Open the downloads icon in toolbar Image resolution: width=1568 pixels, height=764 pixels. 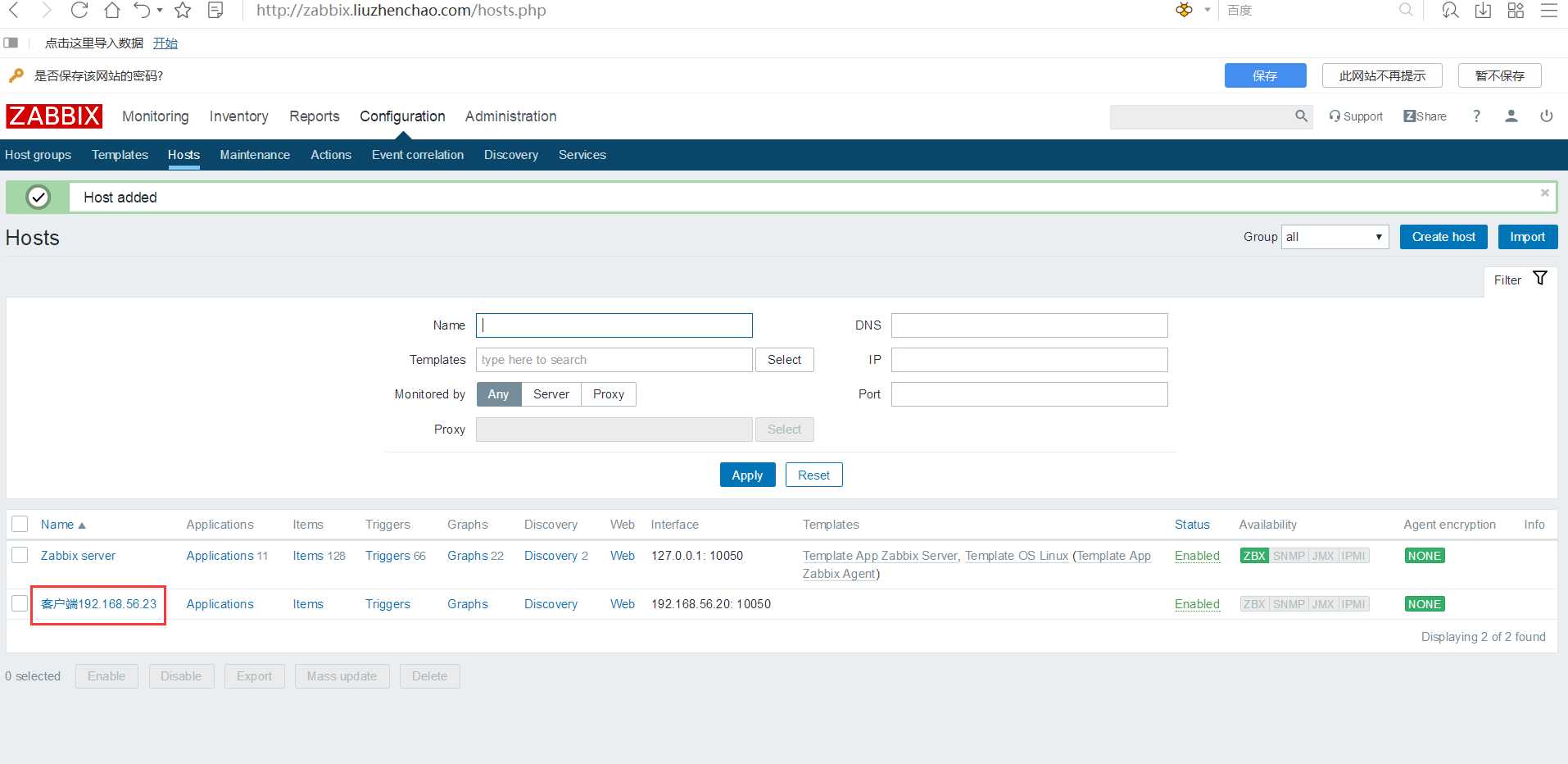coord(1483,10)
